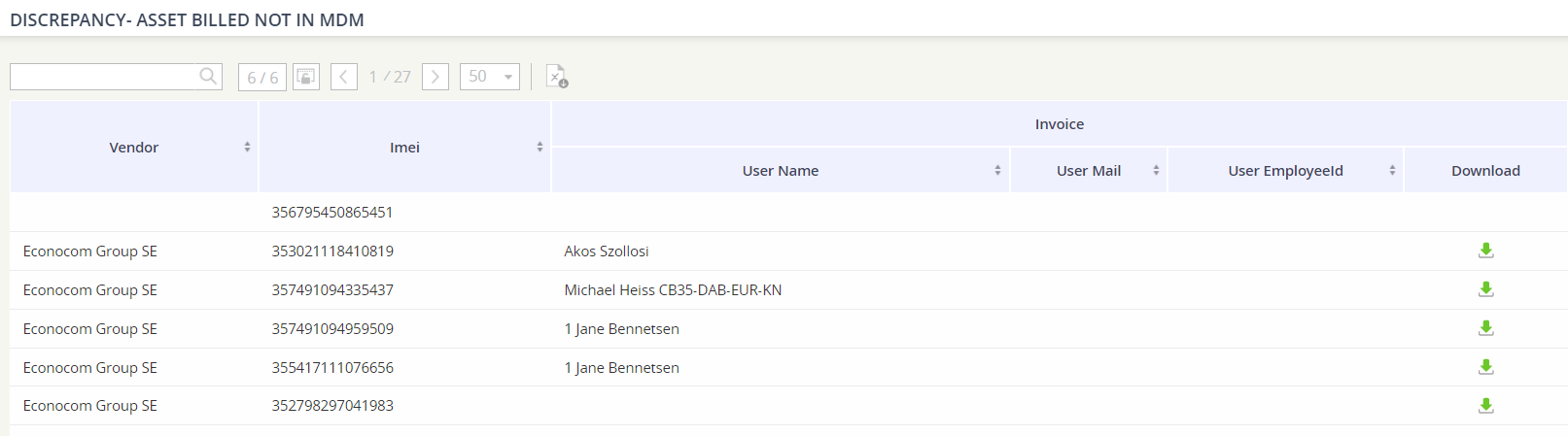Select IMEI cell 357491094335437

tap(332, 289)
